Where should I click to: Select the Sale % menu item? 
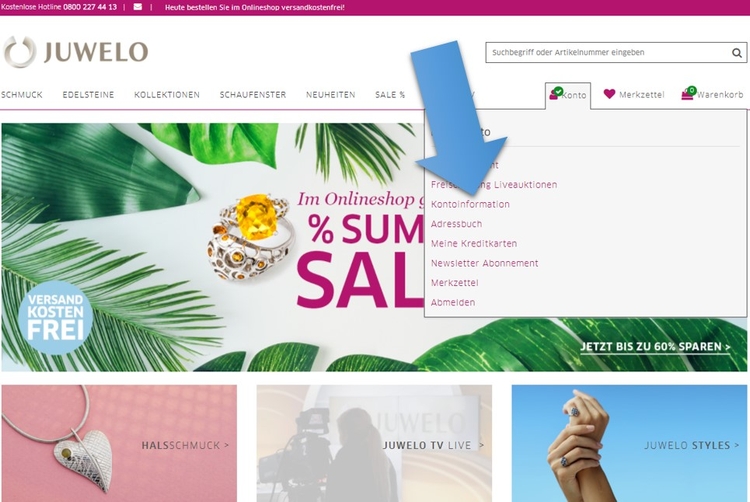390,95
